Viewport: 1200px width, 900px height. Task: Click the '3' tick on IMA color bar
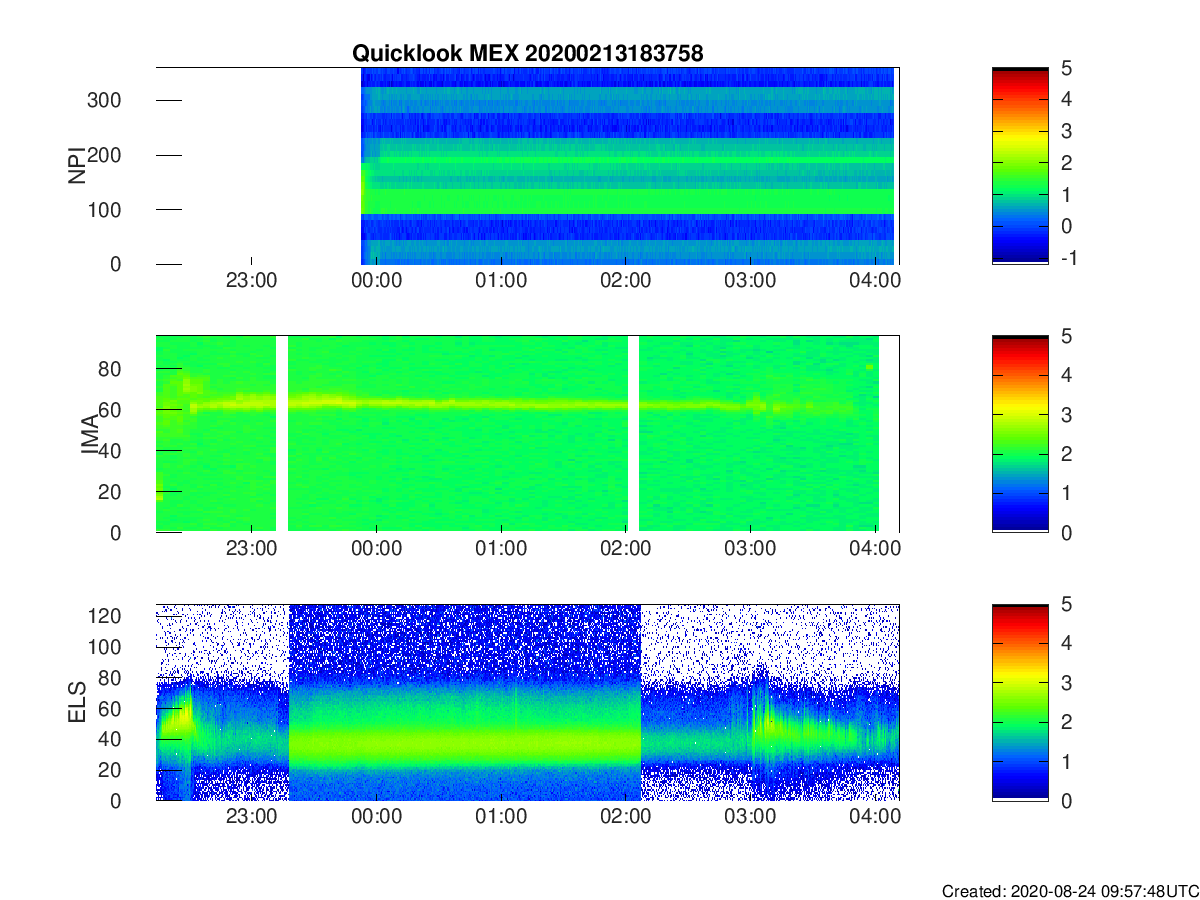[1067, 414]
